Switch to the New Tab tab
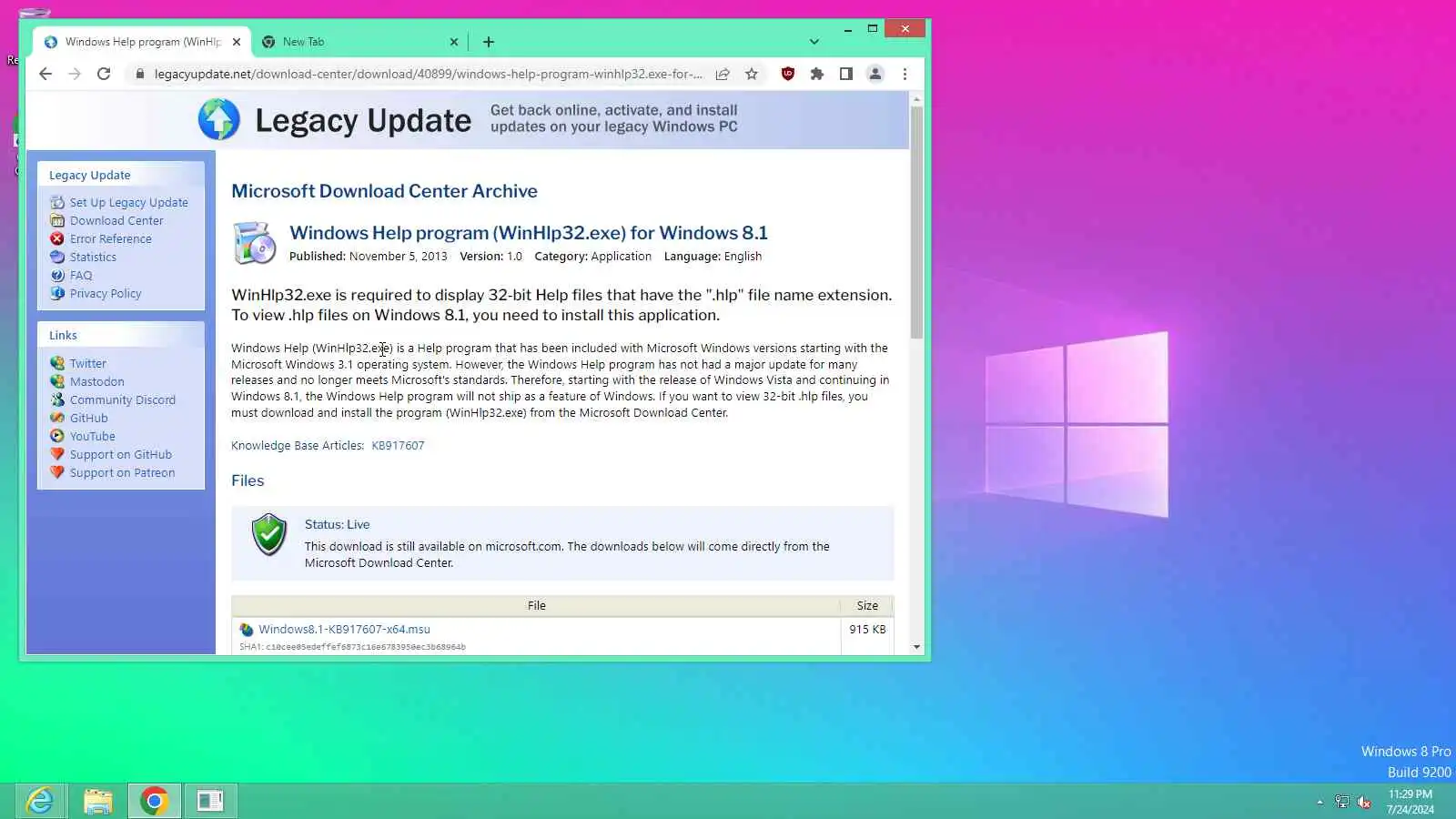 (x=359, y=42)
